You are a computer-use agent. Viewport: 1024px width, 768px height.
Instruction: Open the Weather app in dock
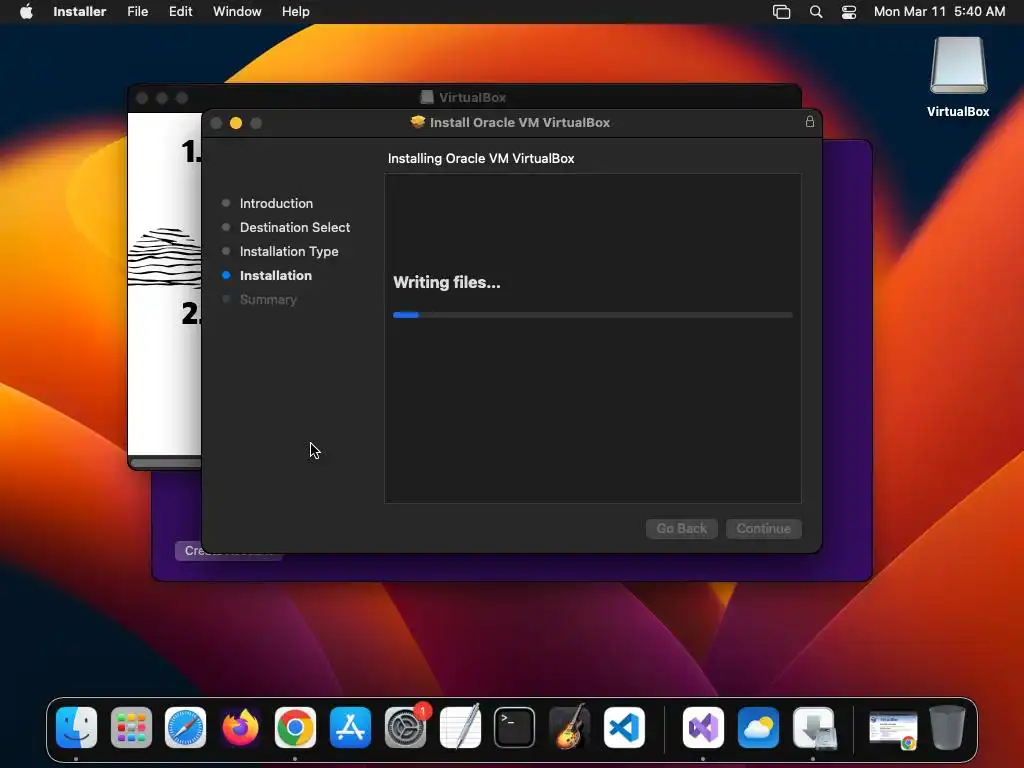tap(758, 728)
